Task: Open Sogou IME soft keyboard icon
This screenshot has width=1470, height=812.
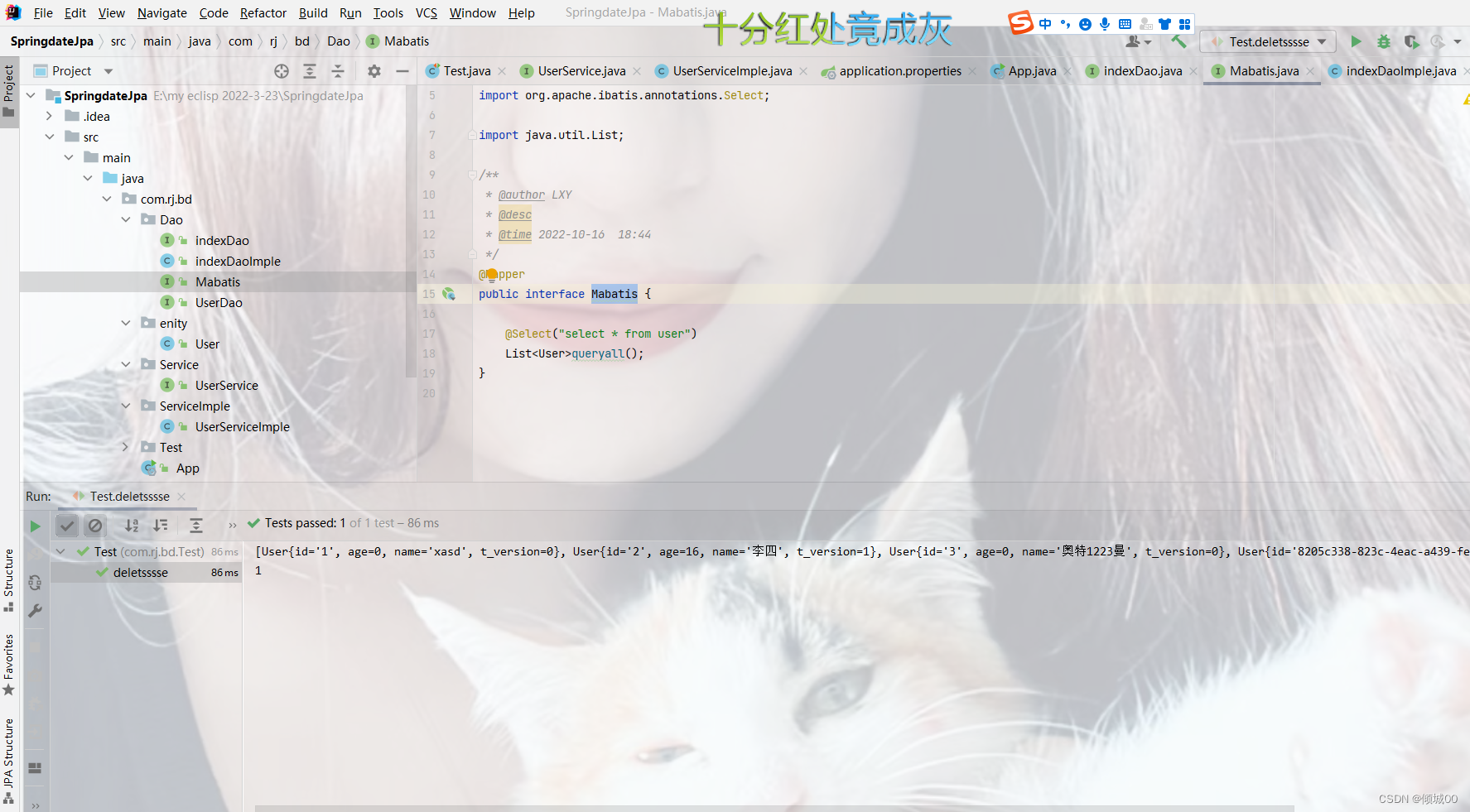Action: coord(1125,24)
